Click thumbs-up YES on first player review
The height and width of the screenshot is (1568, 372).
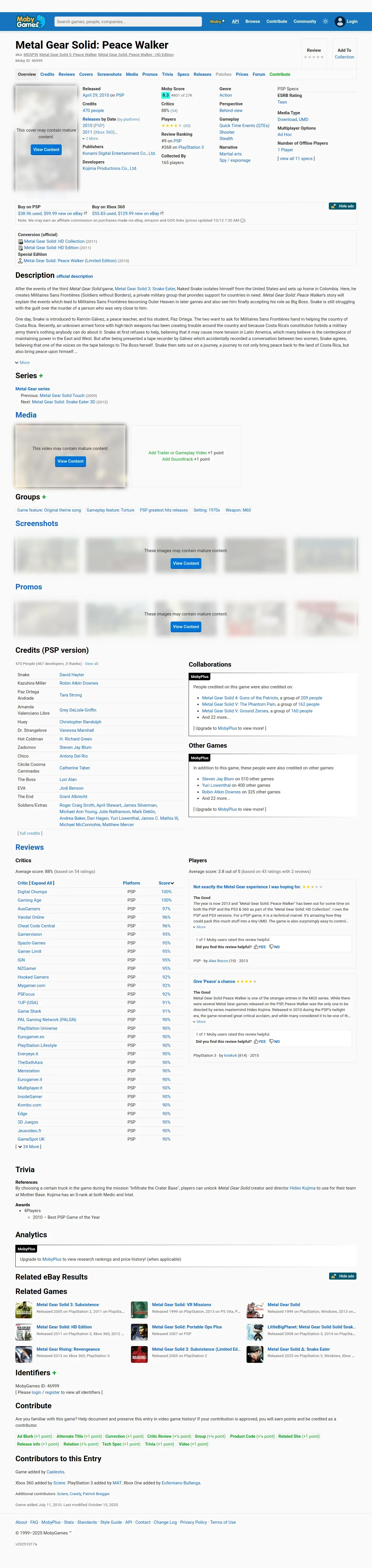click(x=260, y=946)
